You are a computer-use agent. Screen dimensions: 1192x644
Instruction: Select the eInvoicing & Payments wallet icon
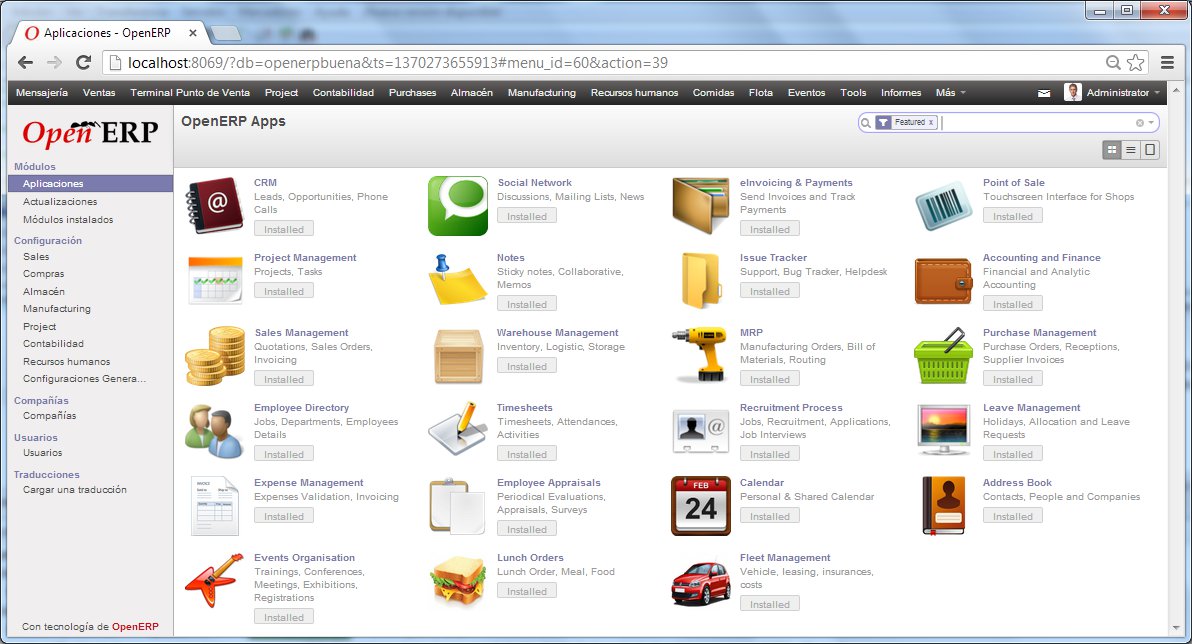tap(701, 205)
